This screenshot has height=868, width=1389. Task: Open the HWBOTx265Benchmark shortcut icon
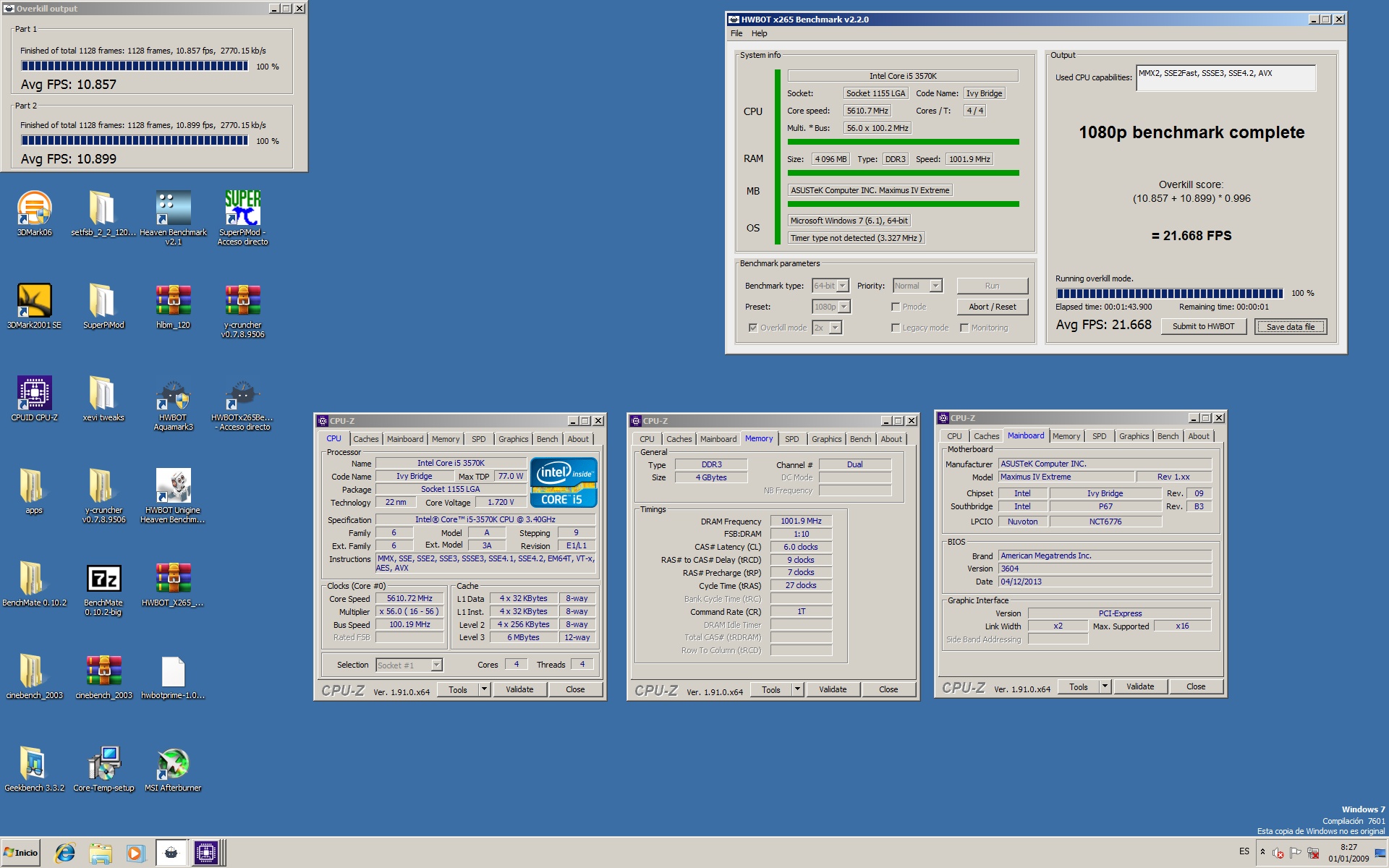[242, 393]
